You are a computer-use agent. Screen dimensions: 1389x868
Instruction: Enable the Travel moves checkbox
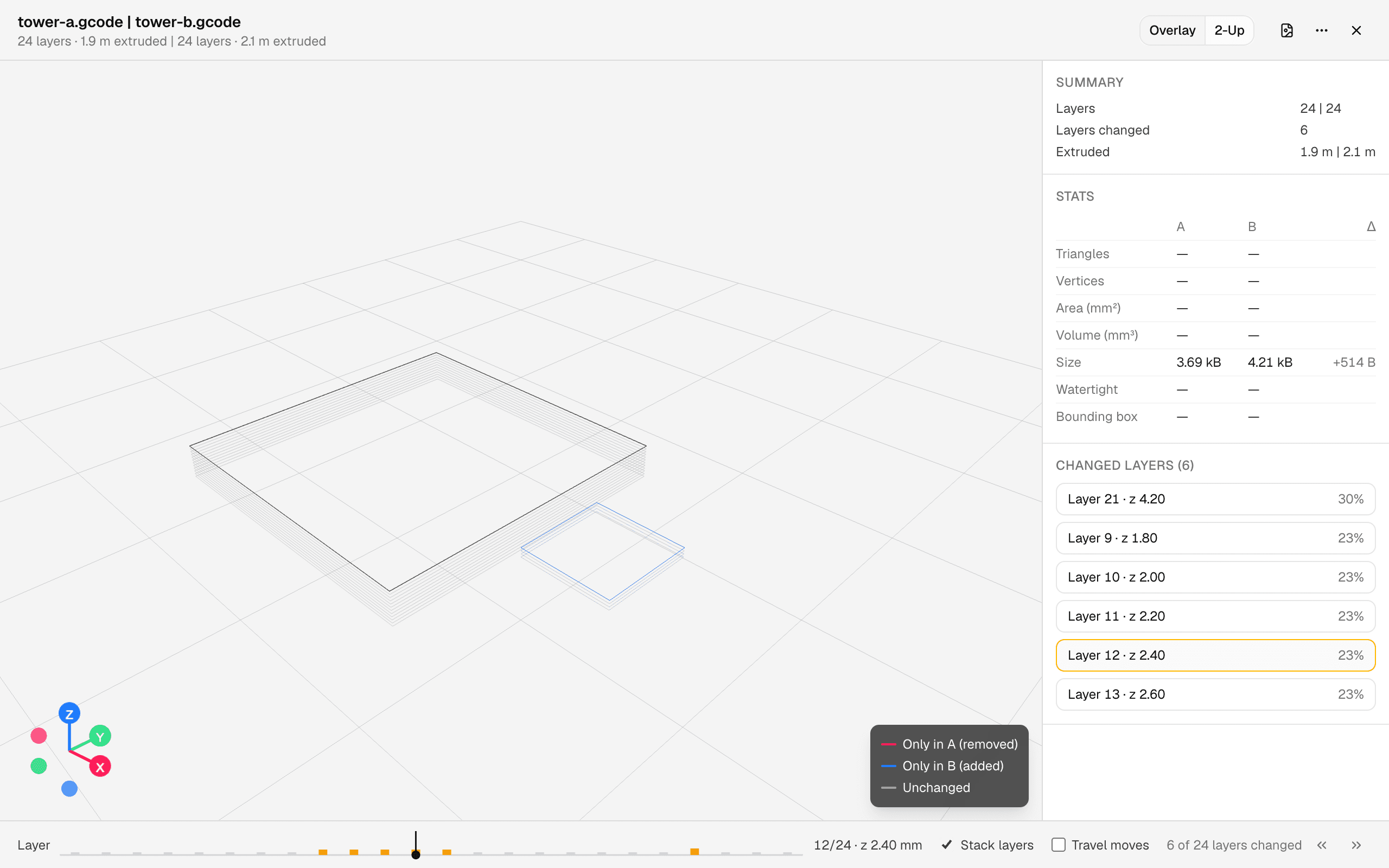tap(1059, 845)
